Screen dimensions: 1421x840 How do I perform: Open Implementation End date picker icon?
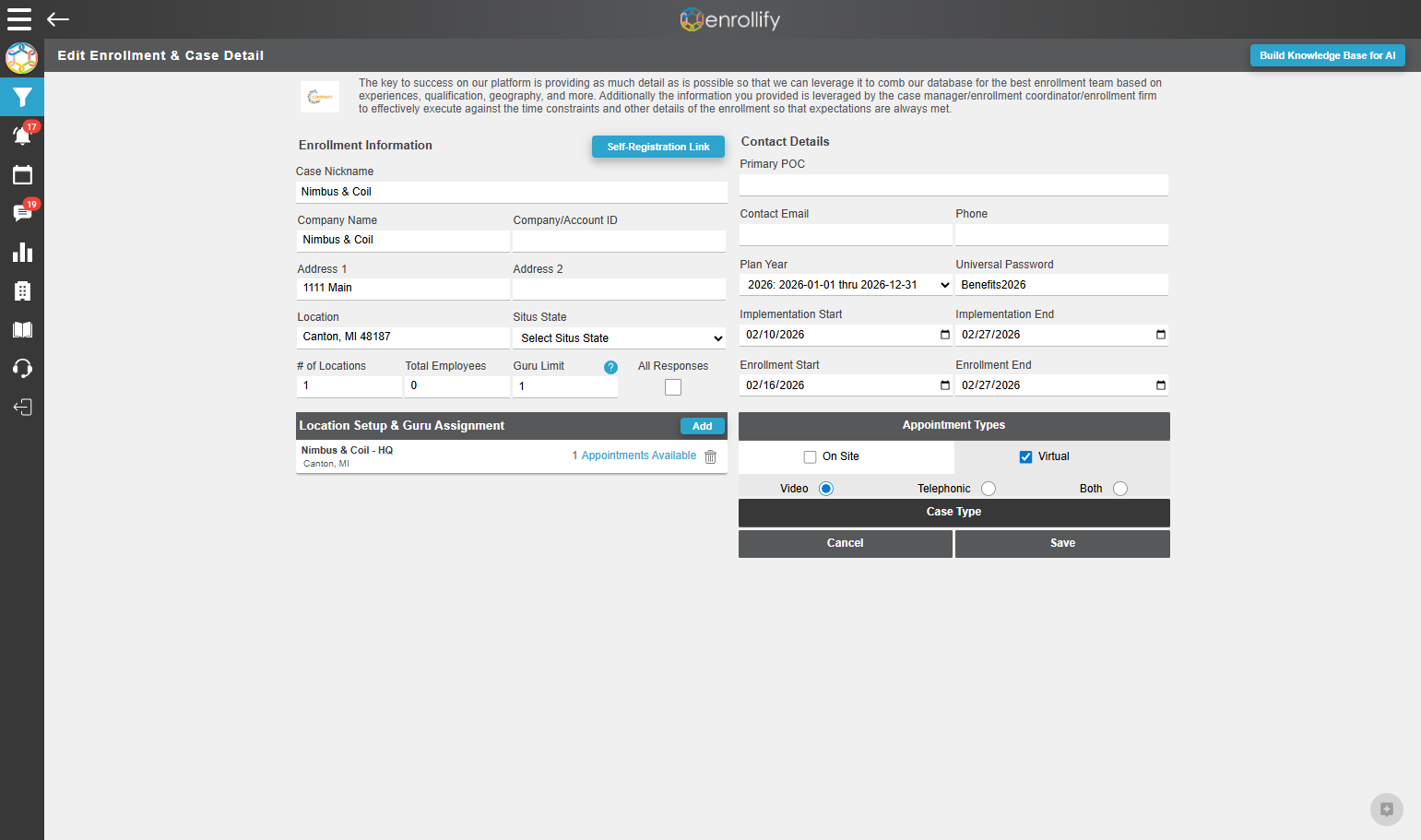[1160, 335]
